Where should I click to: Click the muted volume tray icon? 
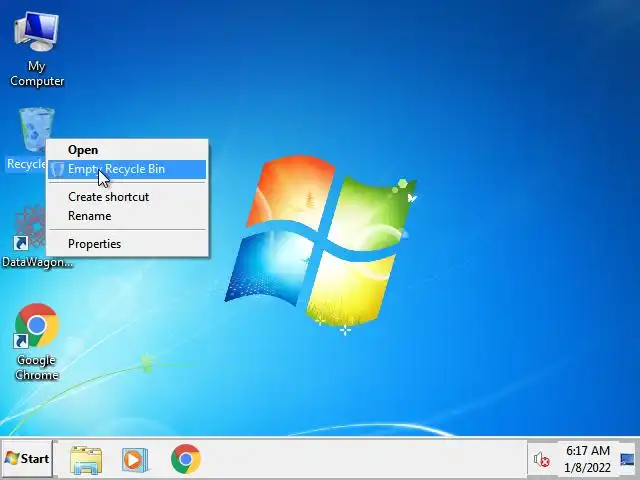[542, 460]
